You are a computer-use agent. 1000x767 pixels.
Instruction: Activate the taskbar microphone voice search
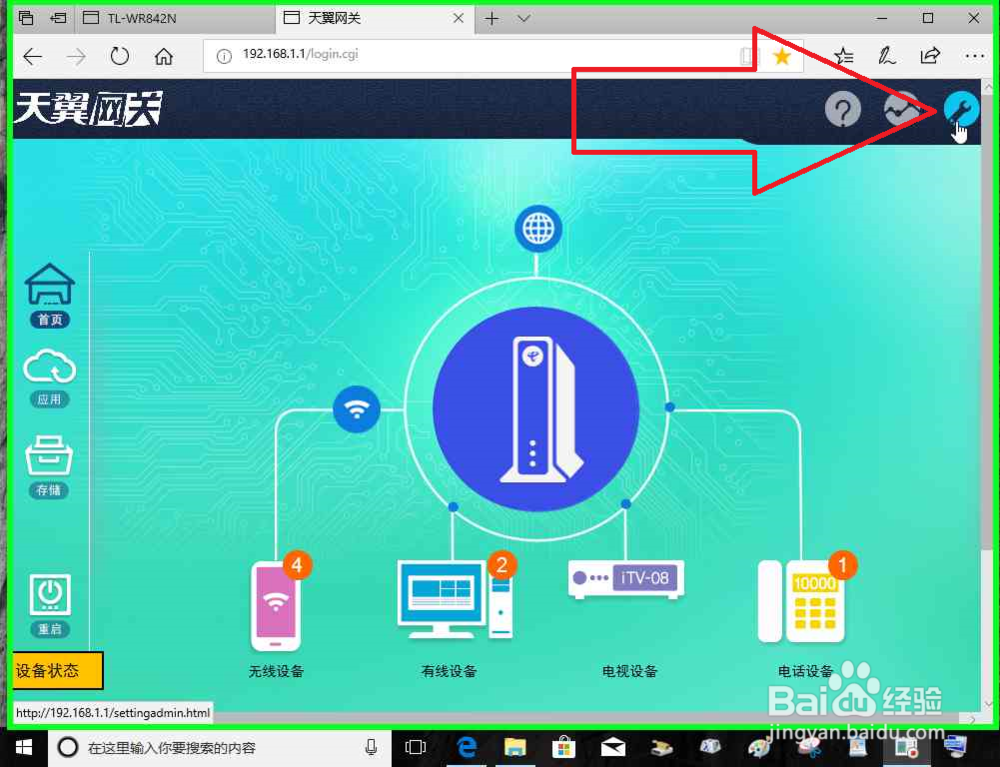pos(371,747)
